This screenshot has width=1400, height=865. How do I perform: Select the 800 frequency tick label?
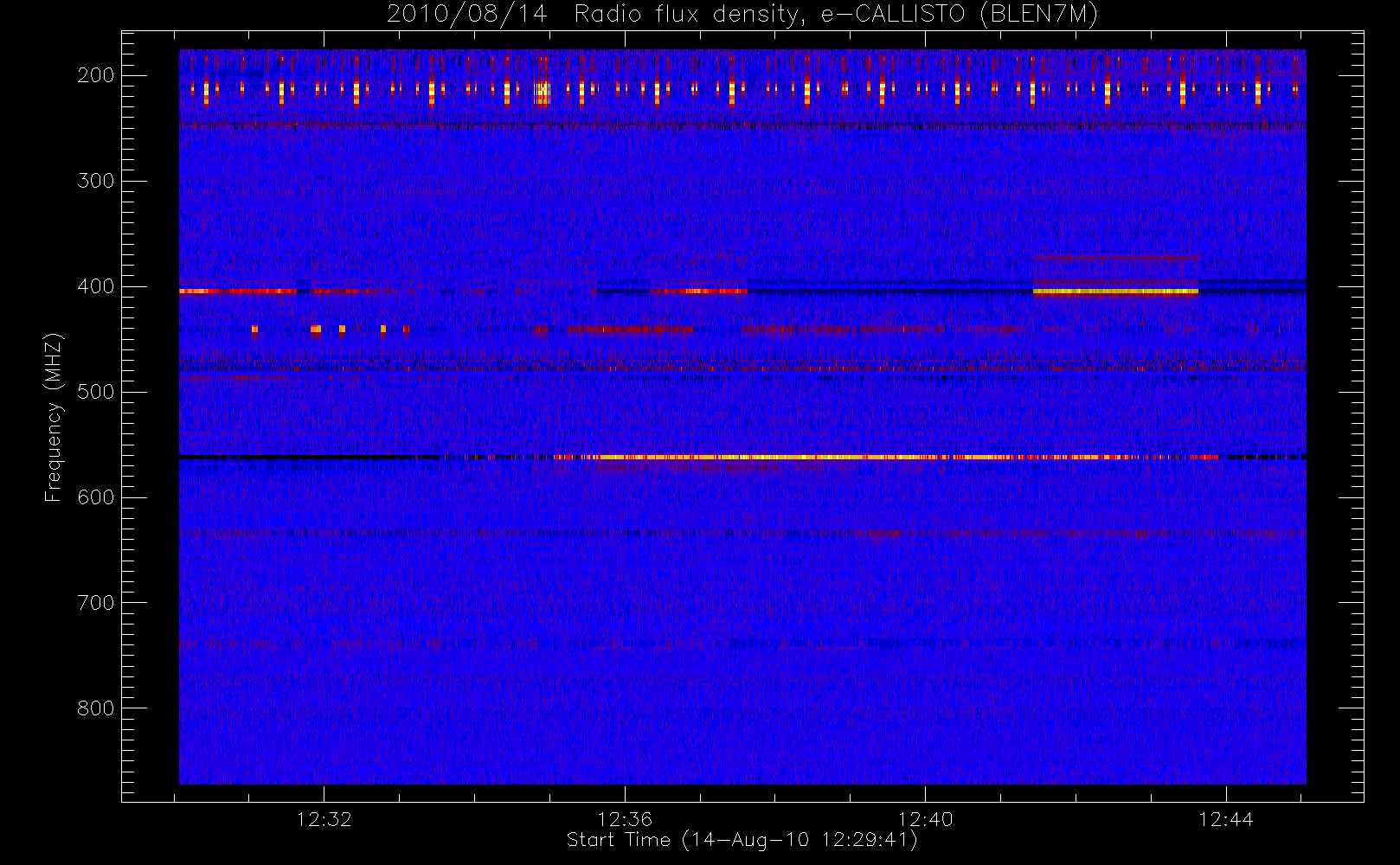(95, 708)
